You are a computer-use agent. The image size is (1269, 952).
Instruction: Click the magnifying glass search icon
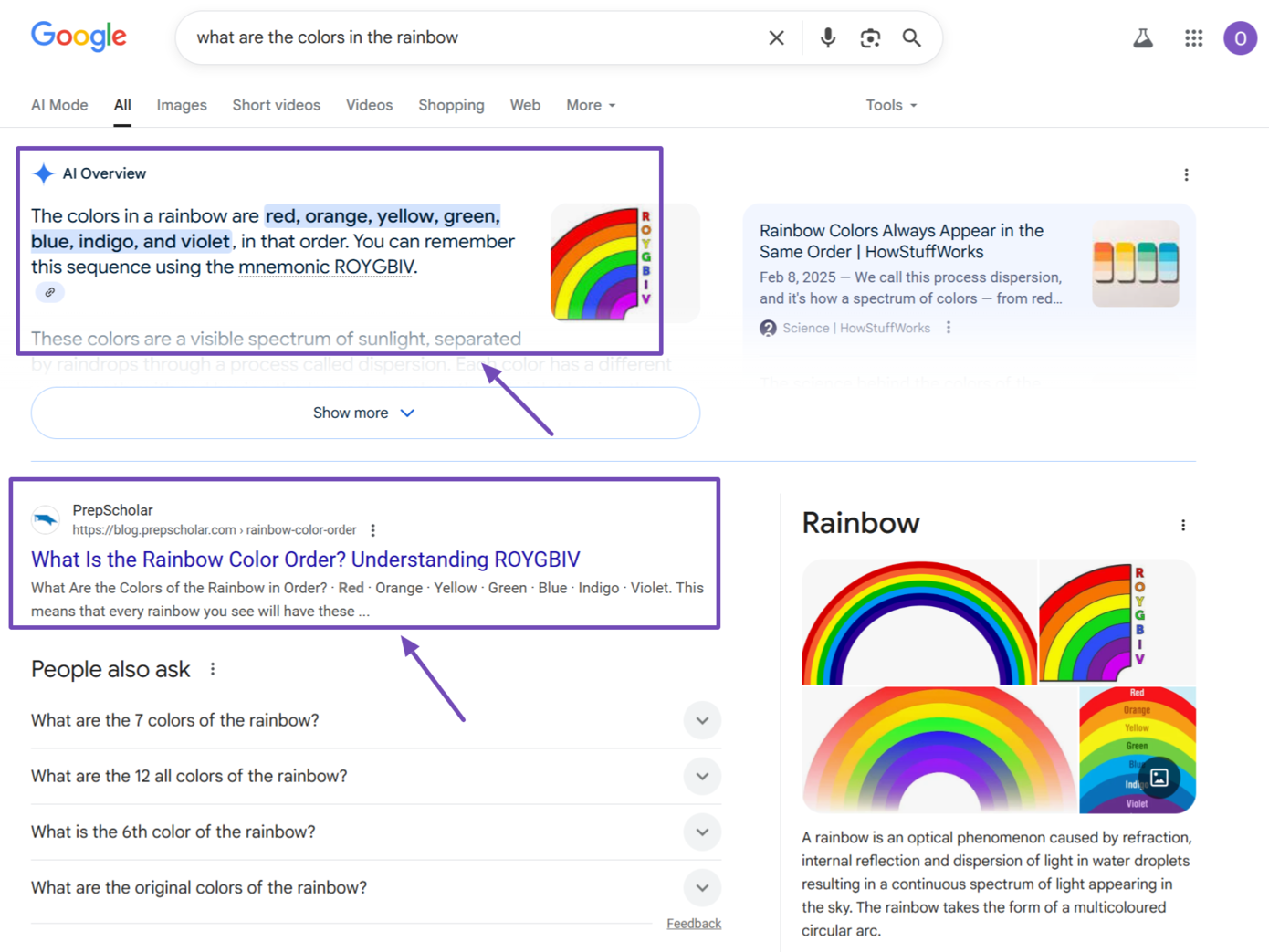tap(911, 37)
